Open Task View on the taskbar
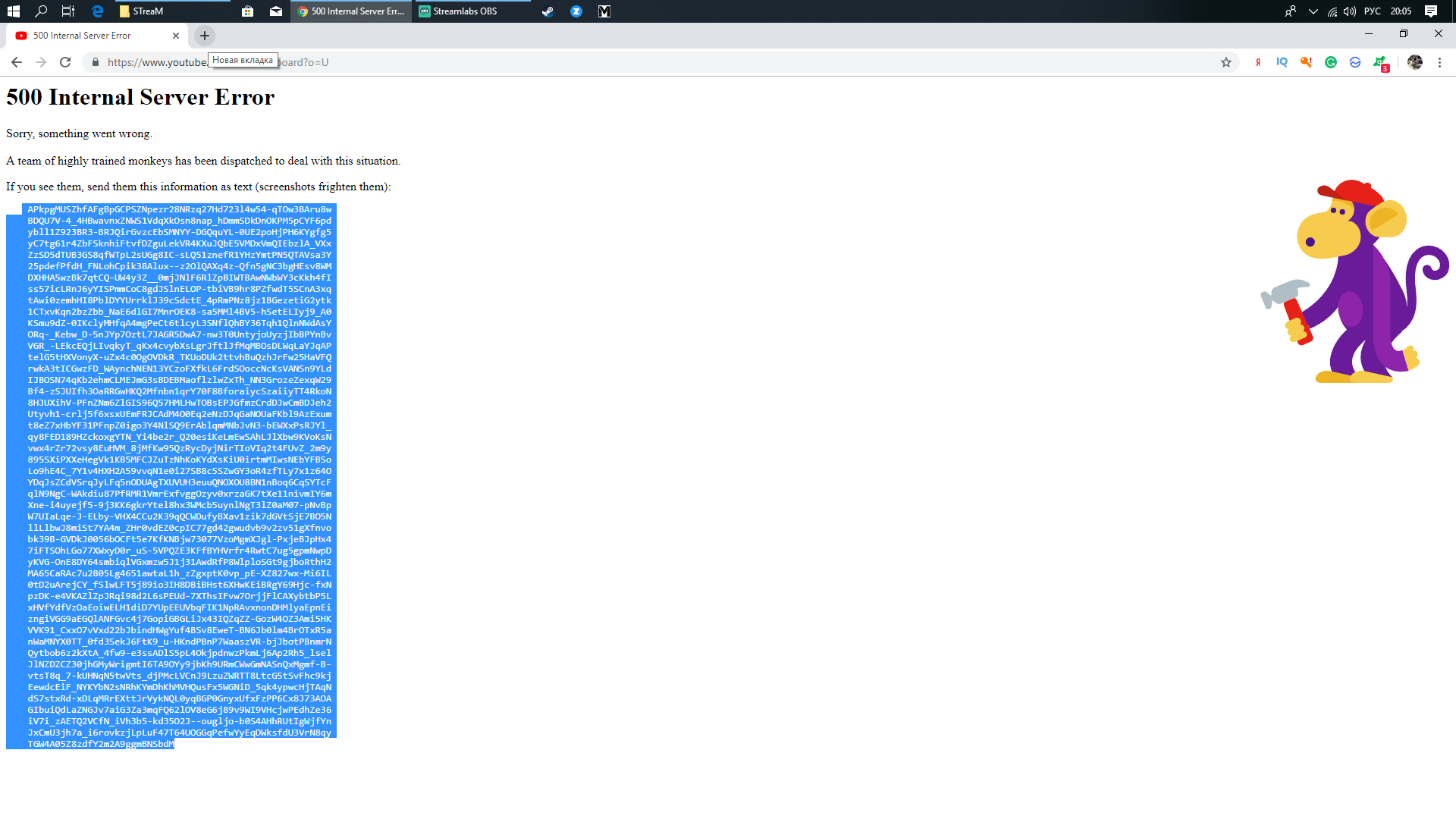Screen dimensions: 1456x819 click(68, 11)
